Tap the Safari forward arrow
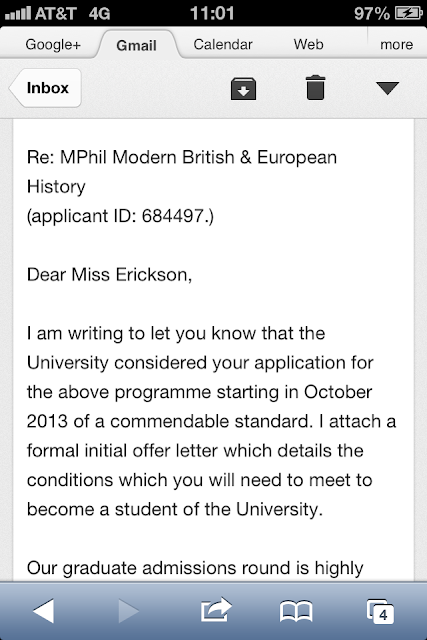This screenshot has width=427, height=640. [x=129, y=611]
